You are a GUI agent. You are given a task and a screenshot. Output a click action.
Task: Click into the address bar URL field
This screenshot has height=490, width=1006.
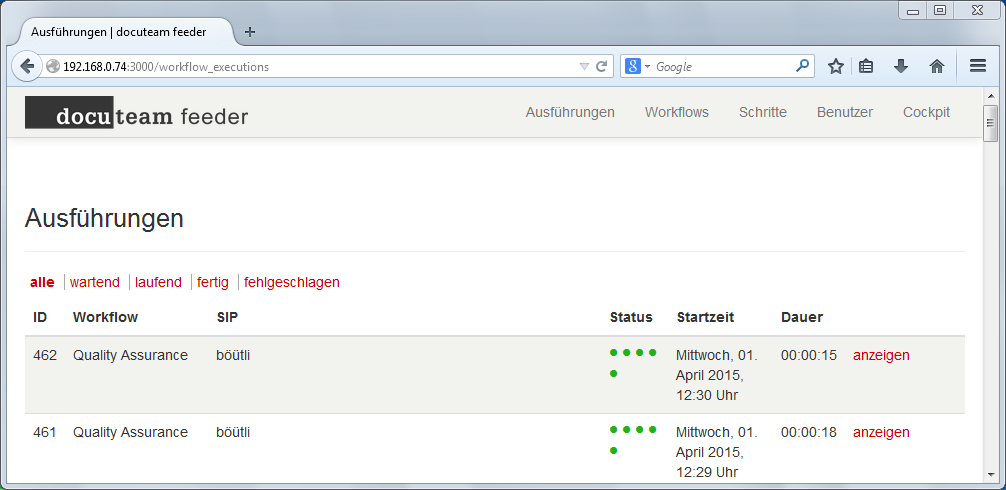point(320,67)
